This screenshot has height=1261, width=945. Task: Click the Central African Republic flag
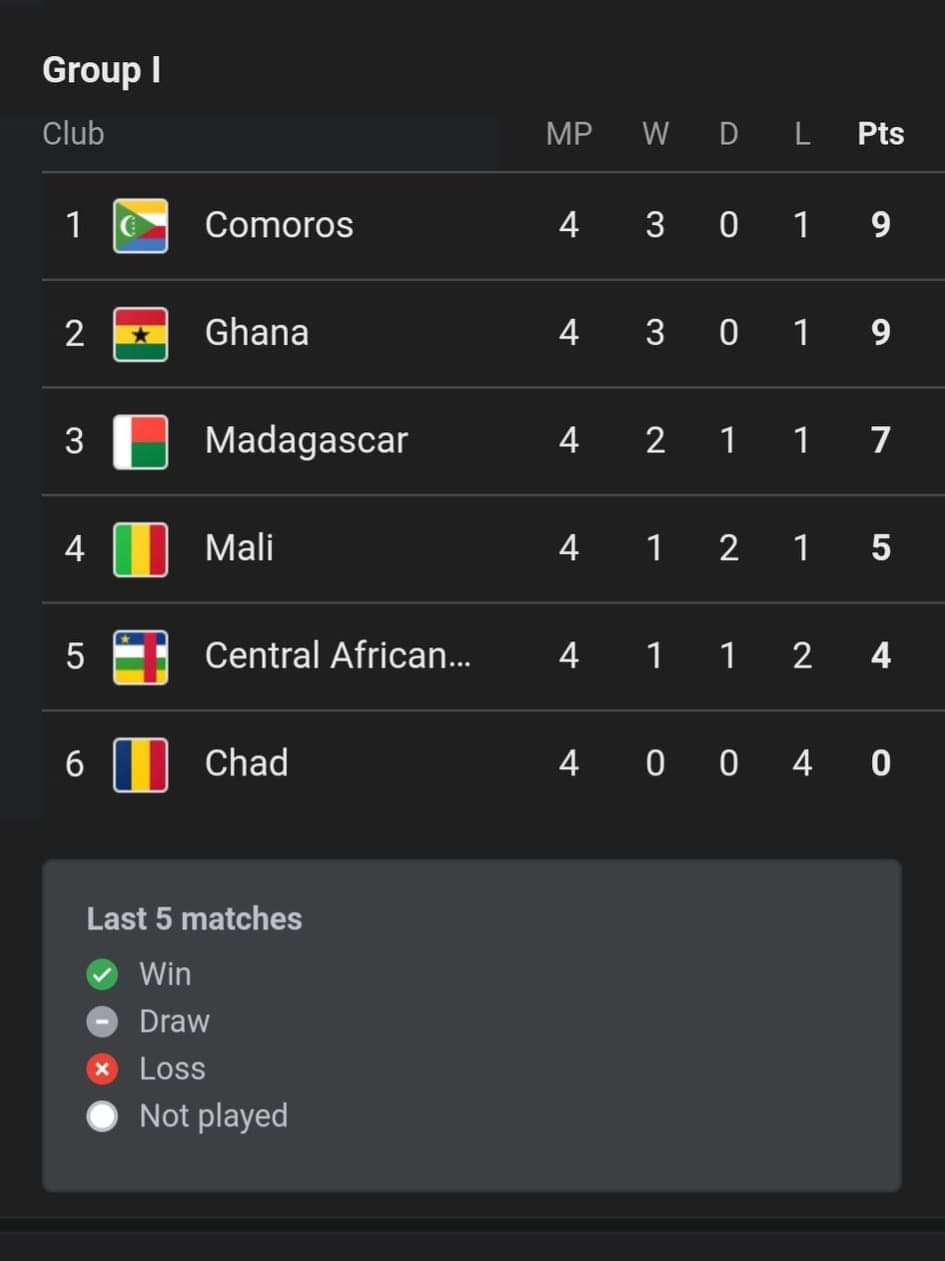140,657
